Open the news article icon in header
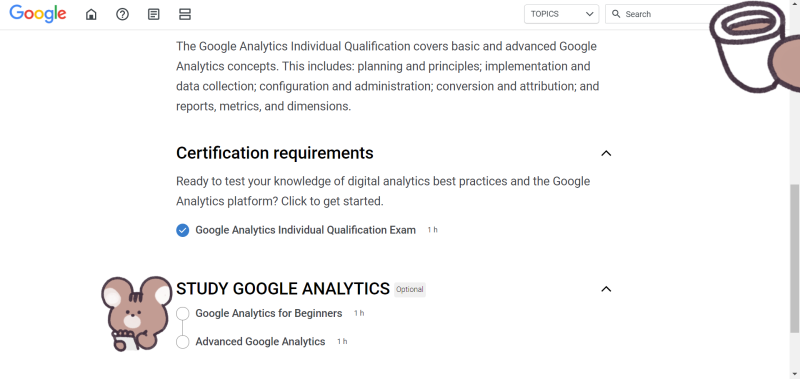This screenshot has width=800, height=379. click(153, 14)
